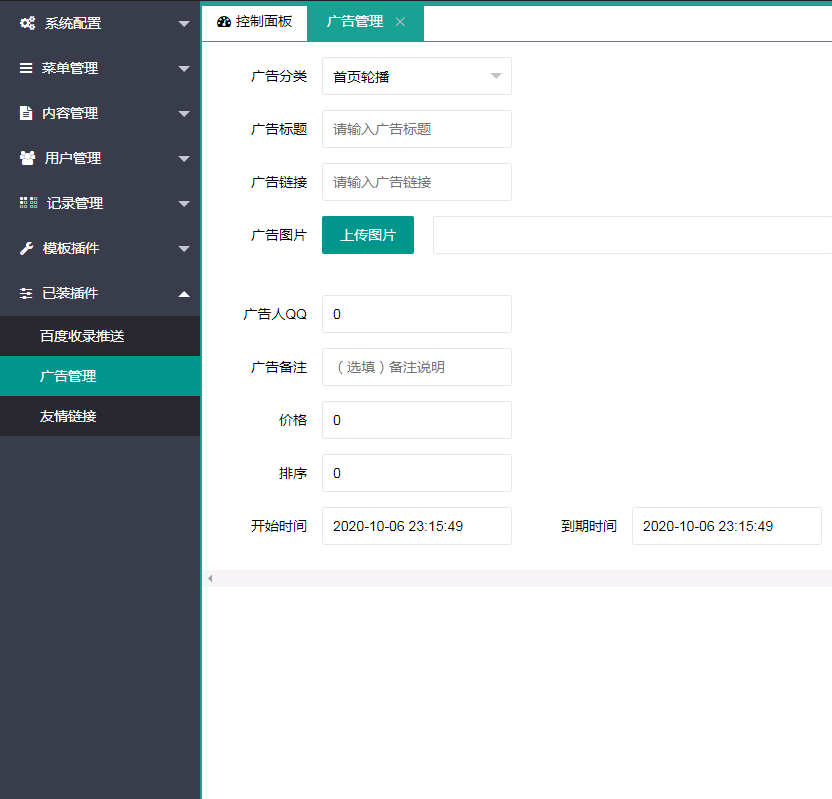This screenshot has width=832, height=799.
Task: Click the 已装插件 menu label
Action: point(70,293)
